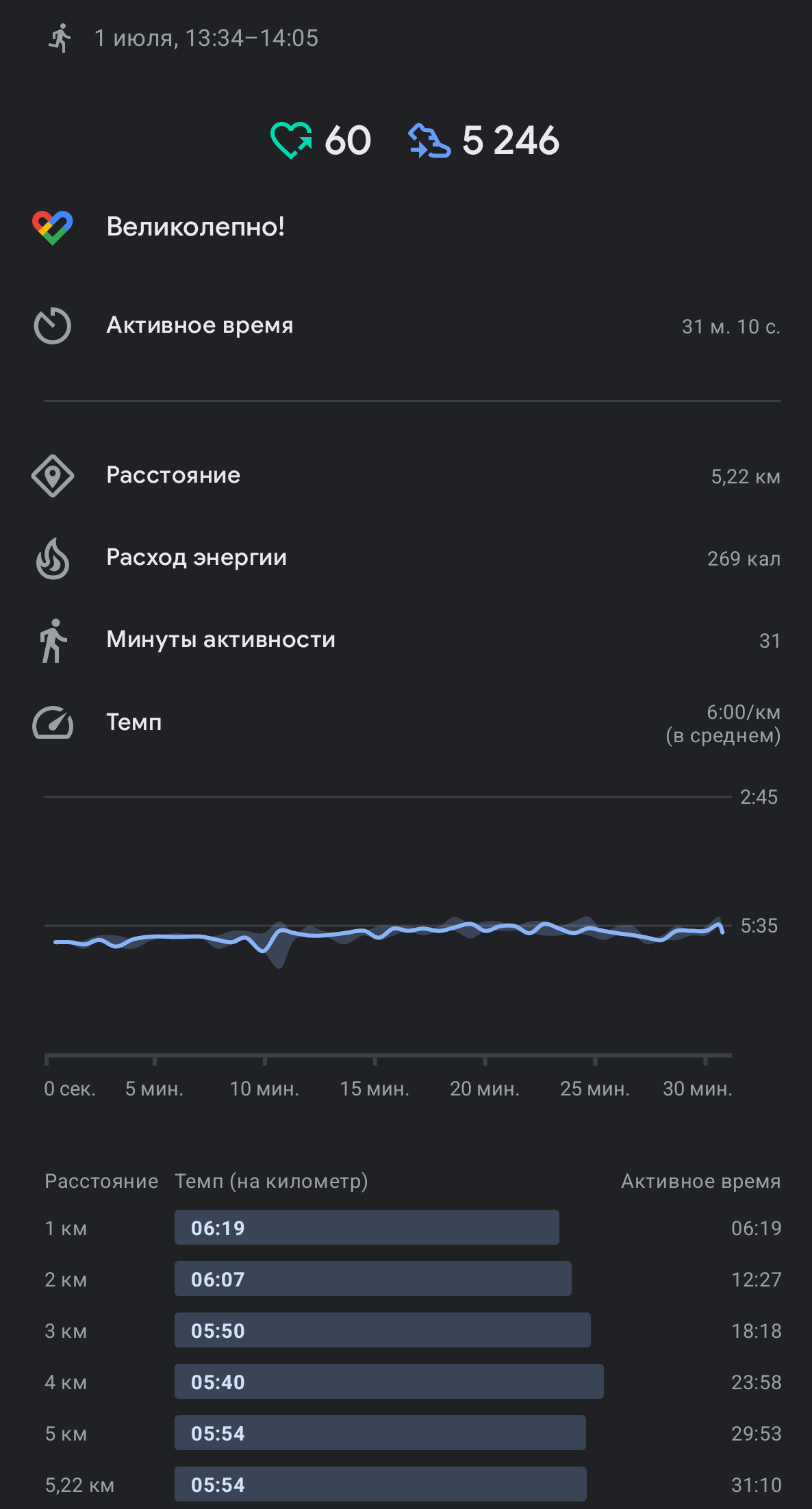Select the Минуты активности row
Viewport: 812px width, 1509px height.
tap(406, 641)
